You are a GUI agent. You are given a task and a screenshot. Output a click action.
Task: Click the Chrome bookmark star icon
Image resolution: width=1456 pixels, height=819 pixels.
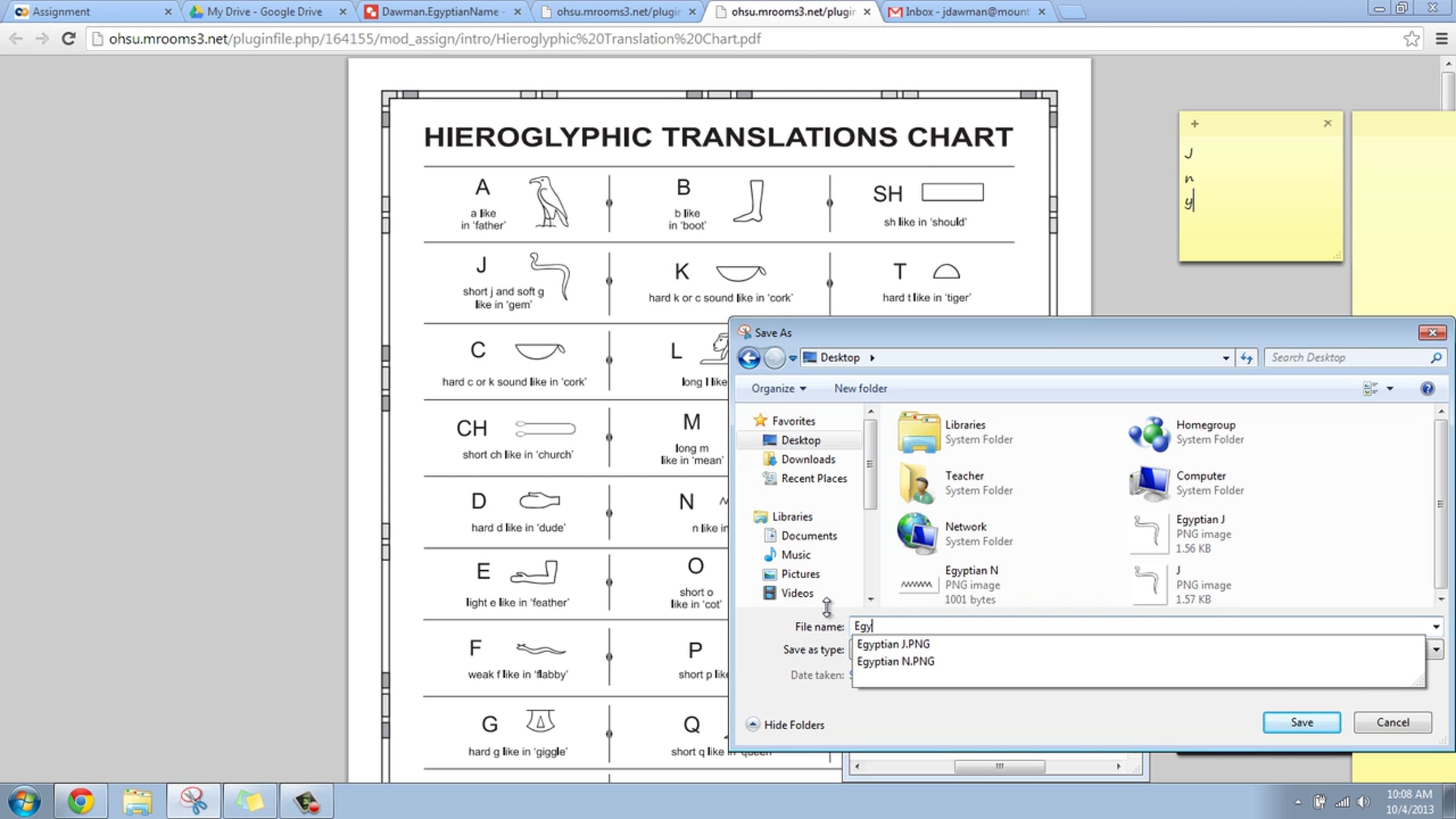[x=1411, y=39]
